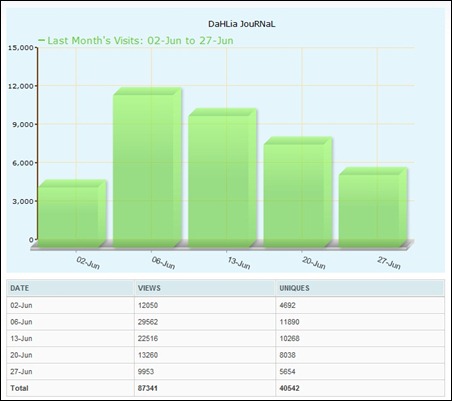Image resolution: width=452 pixels, height=401 pixels.
Task: Click total views value 87341
Action: pyautogui.click(x=148, y=388)
